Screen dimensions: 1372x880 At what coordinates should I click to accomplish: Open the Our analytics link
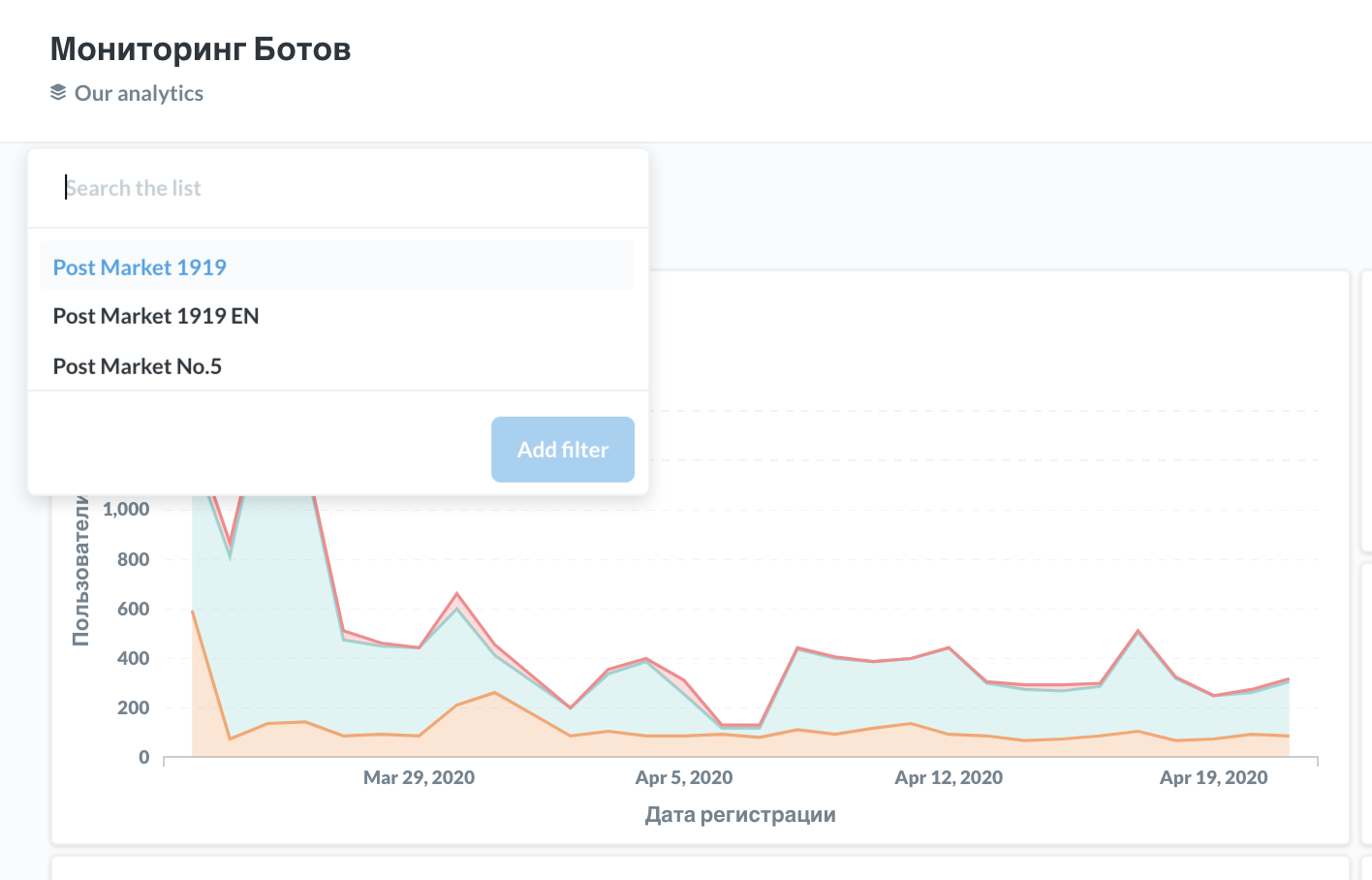tap(140, 93)
